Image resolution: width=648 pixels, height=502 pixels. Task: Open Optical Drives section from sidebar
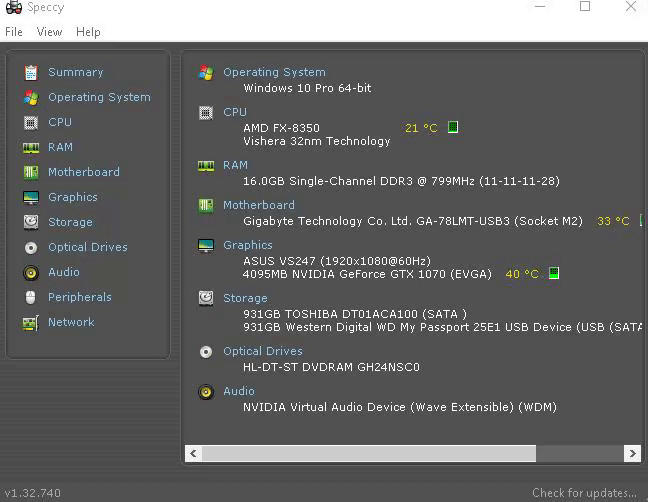point(88,247)
